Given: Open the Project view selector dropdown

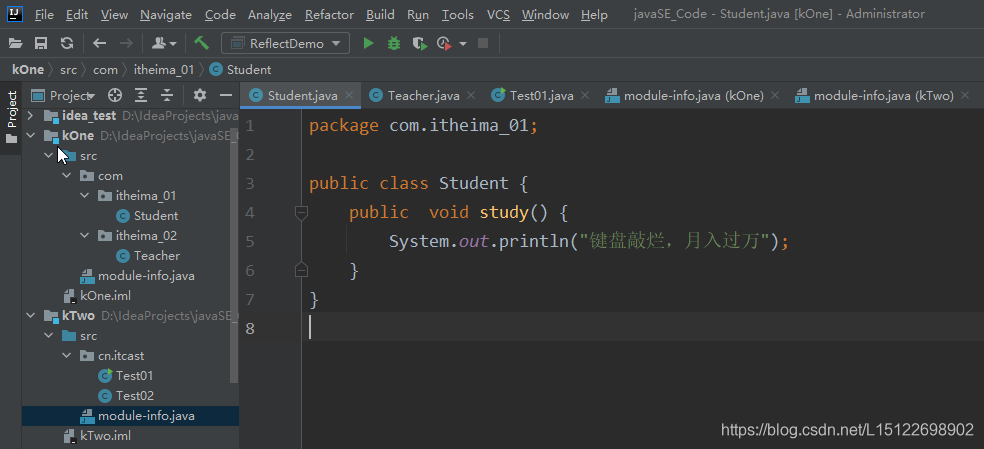Looking at the screenshot, I should coord(63,95).
